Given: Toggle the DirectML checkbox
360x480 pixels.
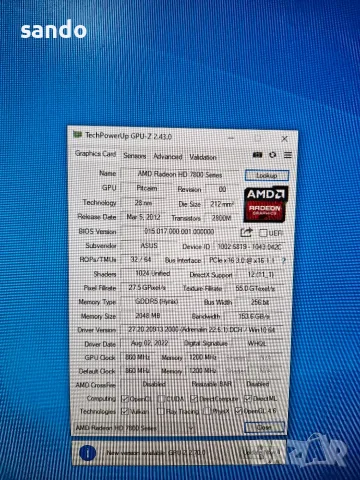Looking at the screenshot, I should pos(248,398).
